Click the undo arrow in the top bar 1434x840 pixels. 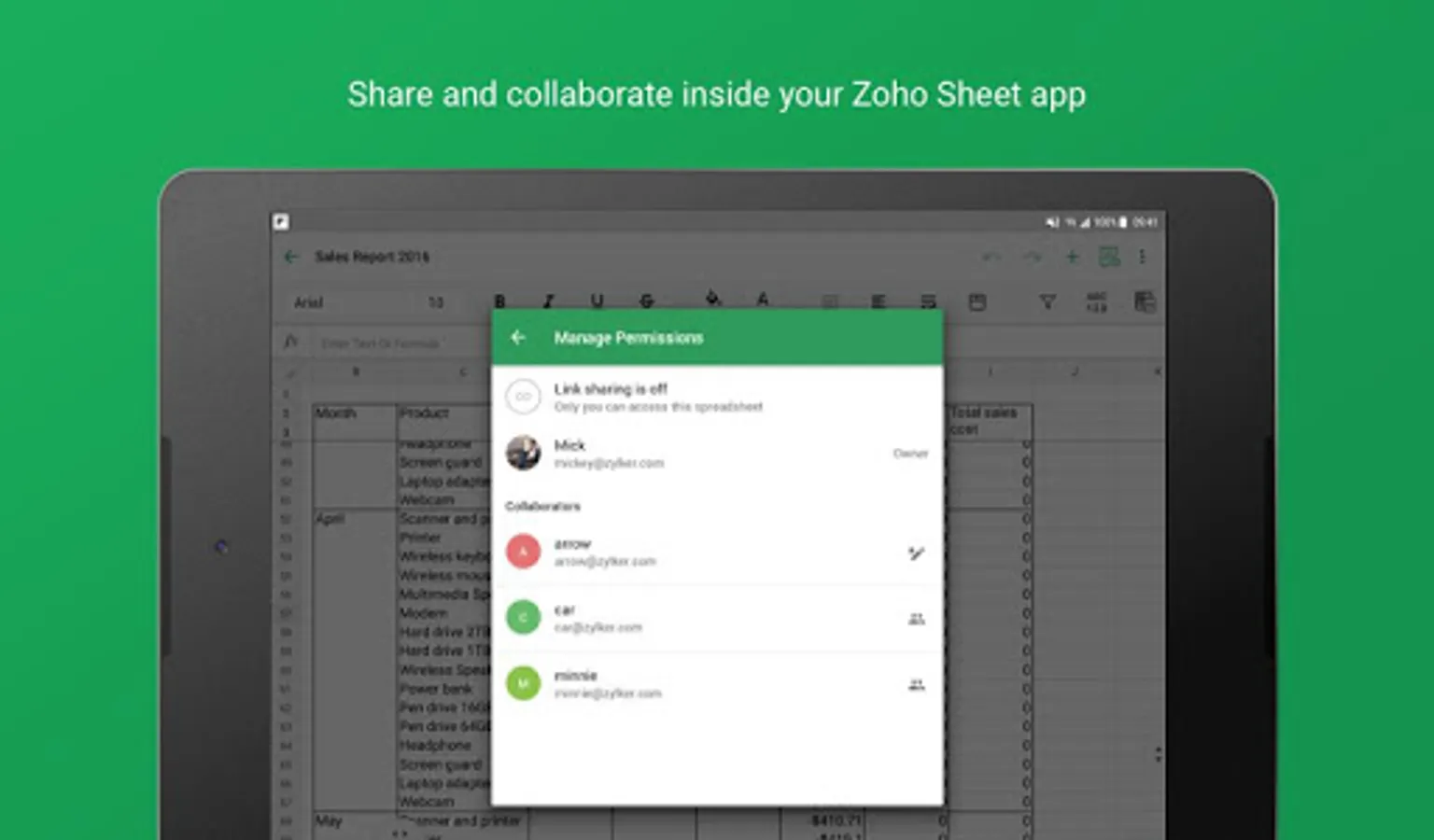(x=991, y=257)
